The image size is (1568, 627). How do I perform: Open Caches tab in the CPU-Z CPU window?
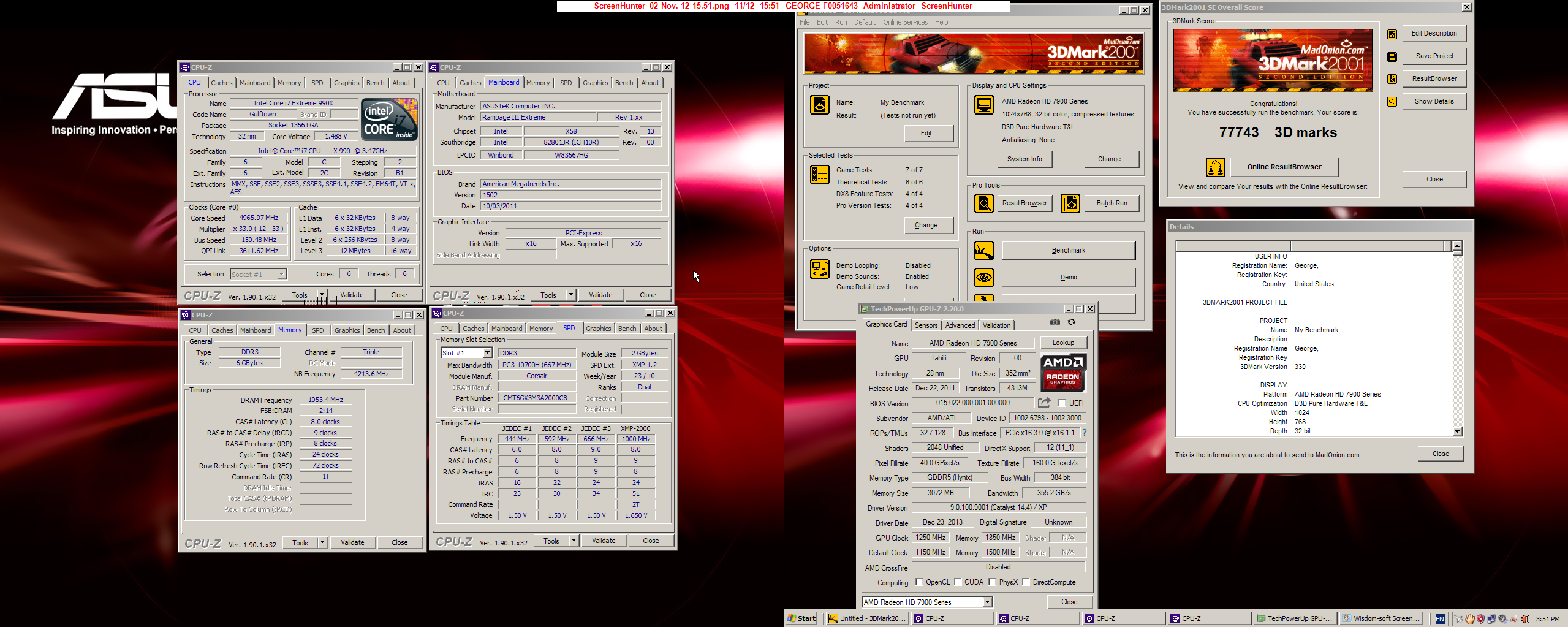(x=222, y=83)
